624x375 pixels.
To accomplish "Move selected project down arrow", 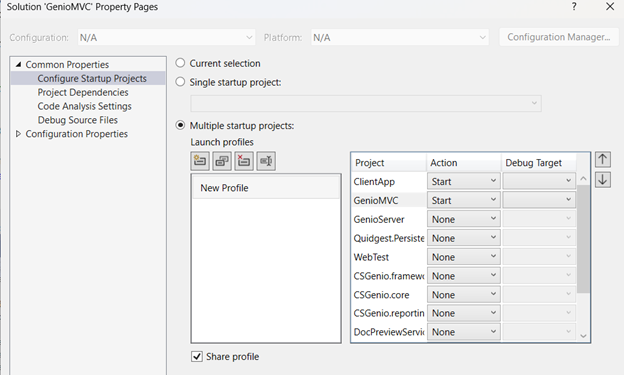I will click(x=603, y=180).
